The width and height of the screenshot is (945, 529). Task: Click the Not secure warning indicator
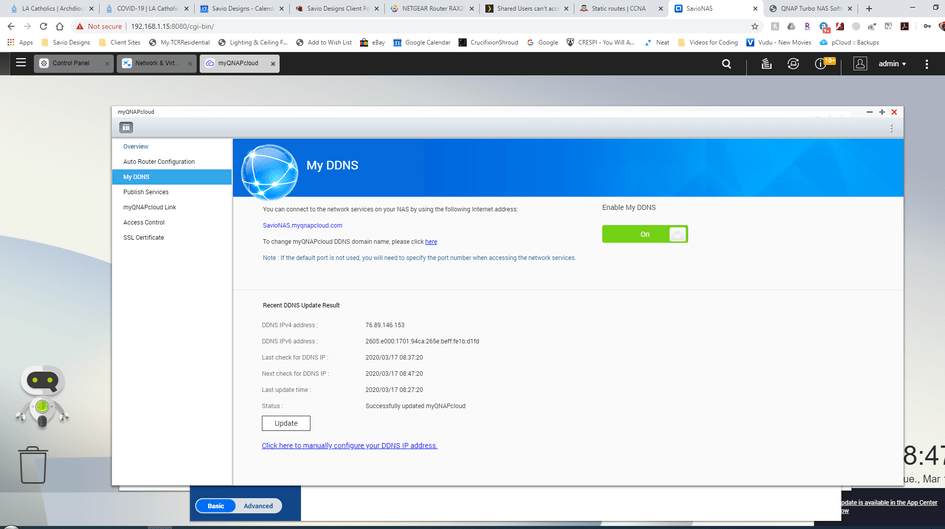99,26
